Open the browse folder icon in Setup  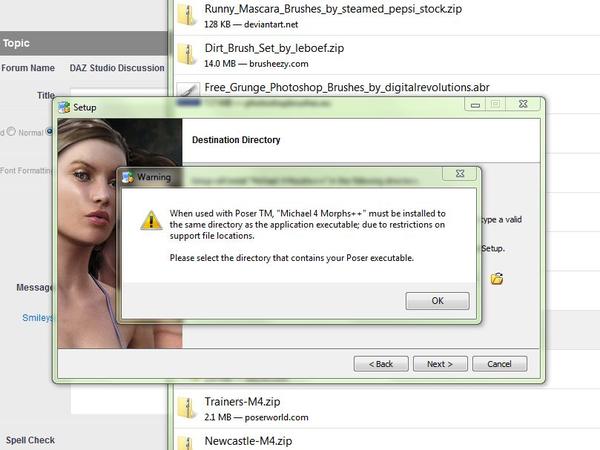pyautogui.click(x=497, y=279)
